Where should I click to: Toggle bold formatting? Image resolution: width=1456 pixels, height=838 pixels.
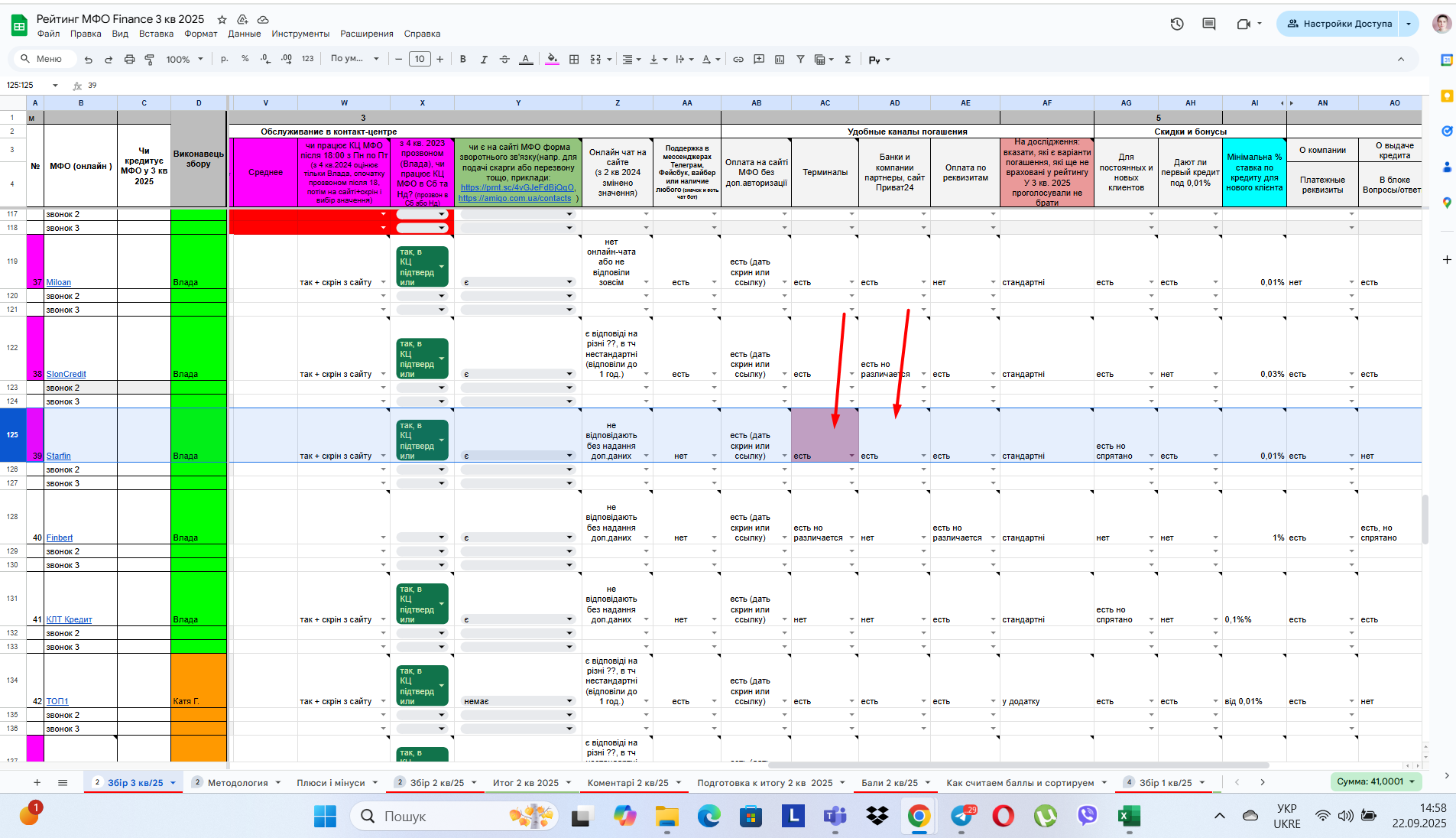coord(462,59)
